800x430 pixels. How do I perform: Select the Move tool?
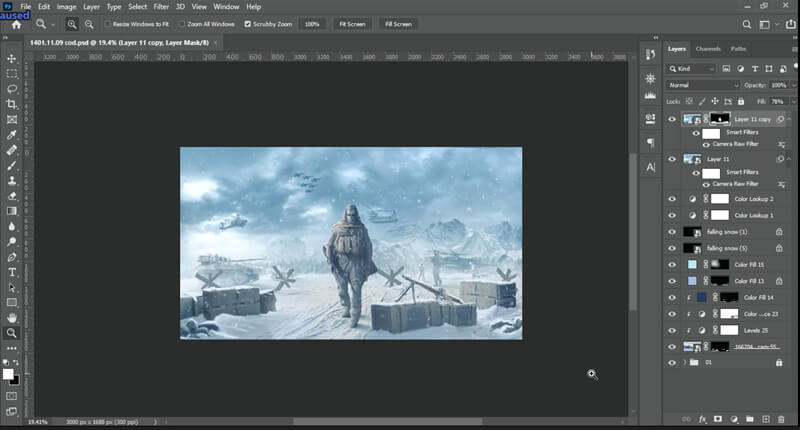[x=12, y=59]
